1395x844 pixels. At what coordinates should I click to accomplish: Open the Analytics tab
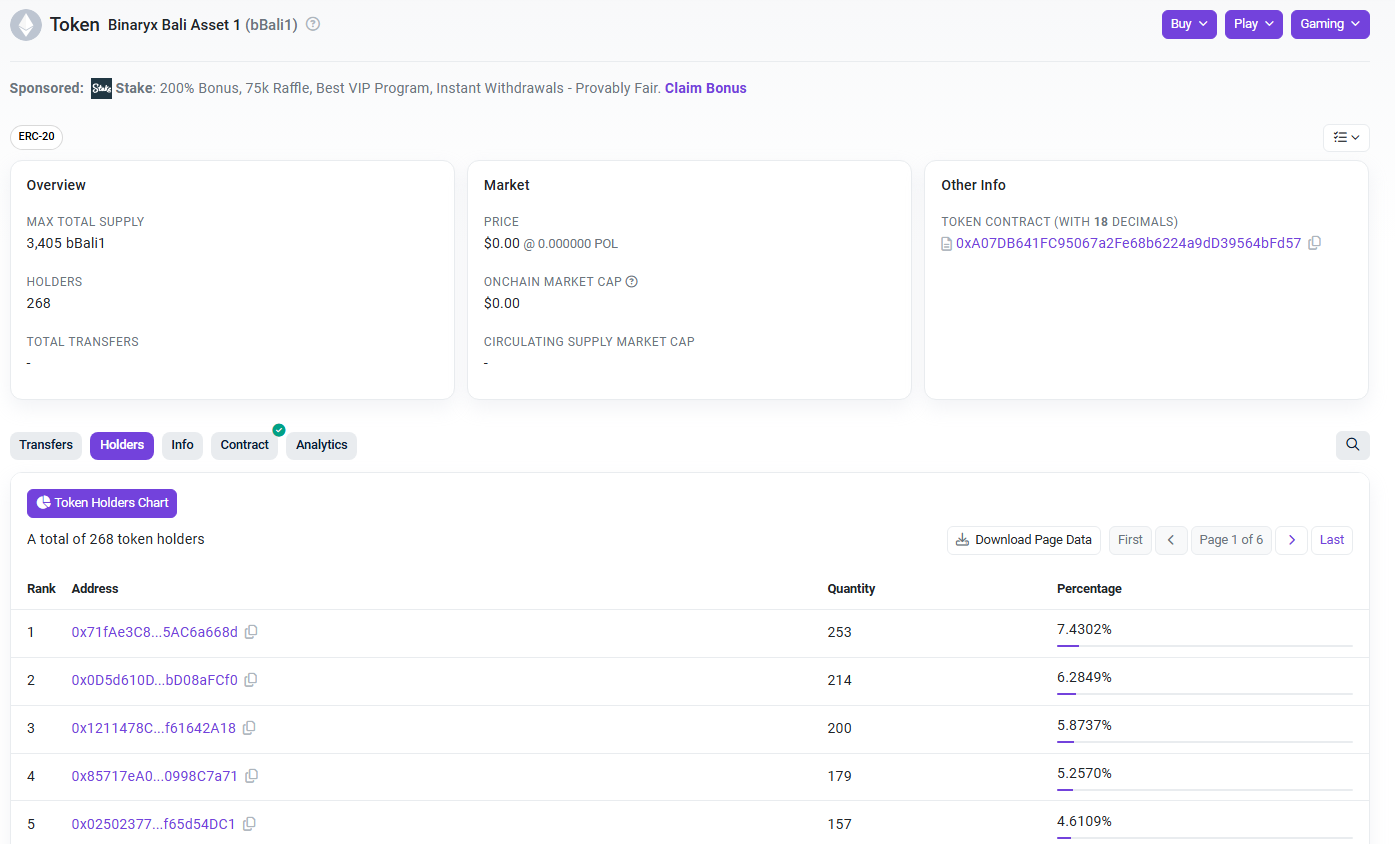(321, 444)
